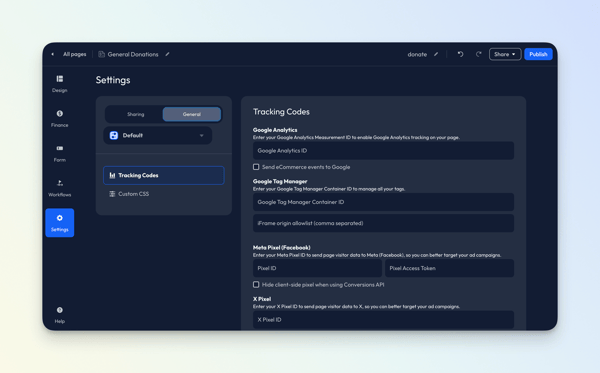The width and height of the screenshot is (600, 373).
Task: Click the Meta Pixel (Facebook) label
Action: (x=282, y=248)
